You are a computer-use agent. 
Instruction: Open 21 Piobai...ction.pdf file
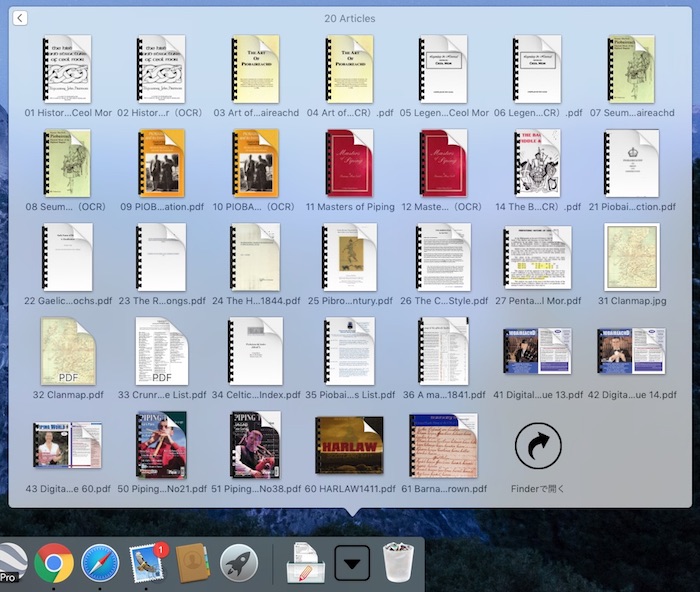tap(631, 163)
